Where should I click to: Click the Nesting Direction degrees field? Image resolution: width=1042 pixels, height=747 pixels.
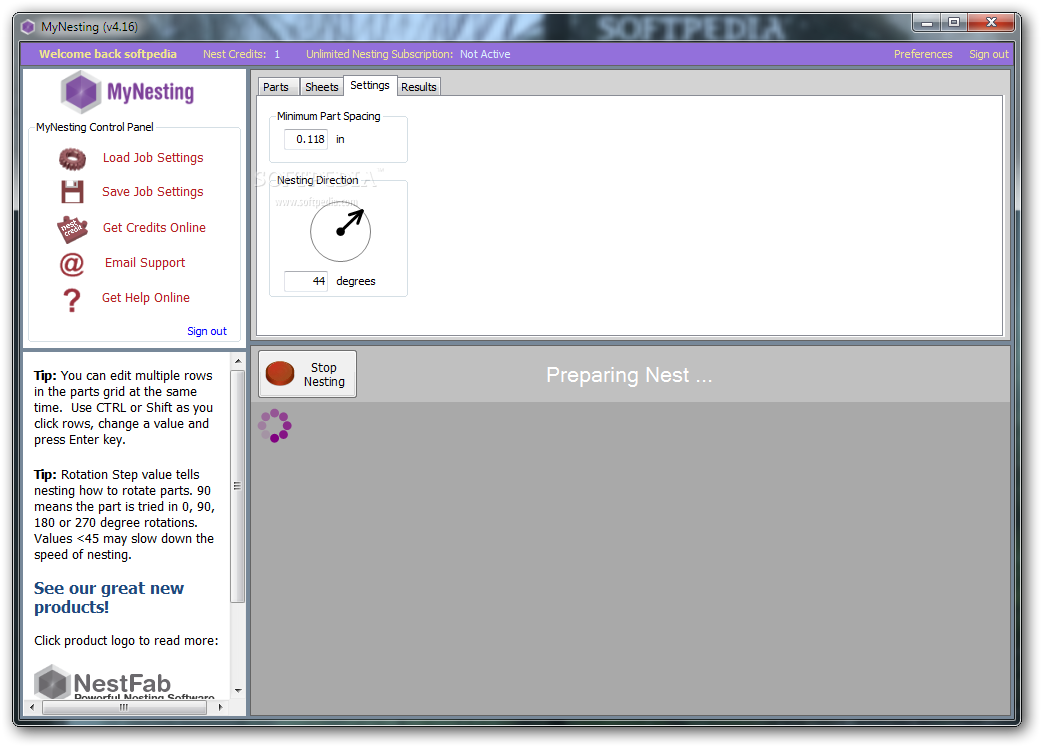306,281
